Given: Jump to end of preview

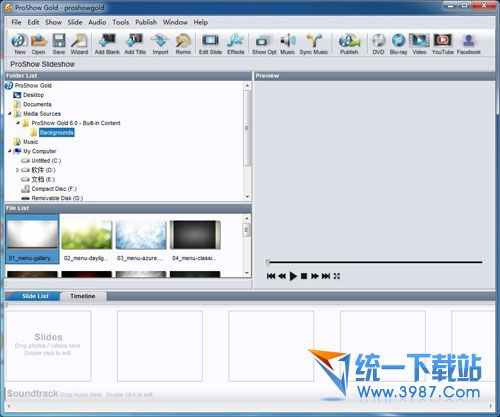Looking at the screenshot, I should click(326, 276).
